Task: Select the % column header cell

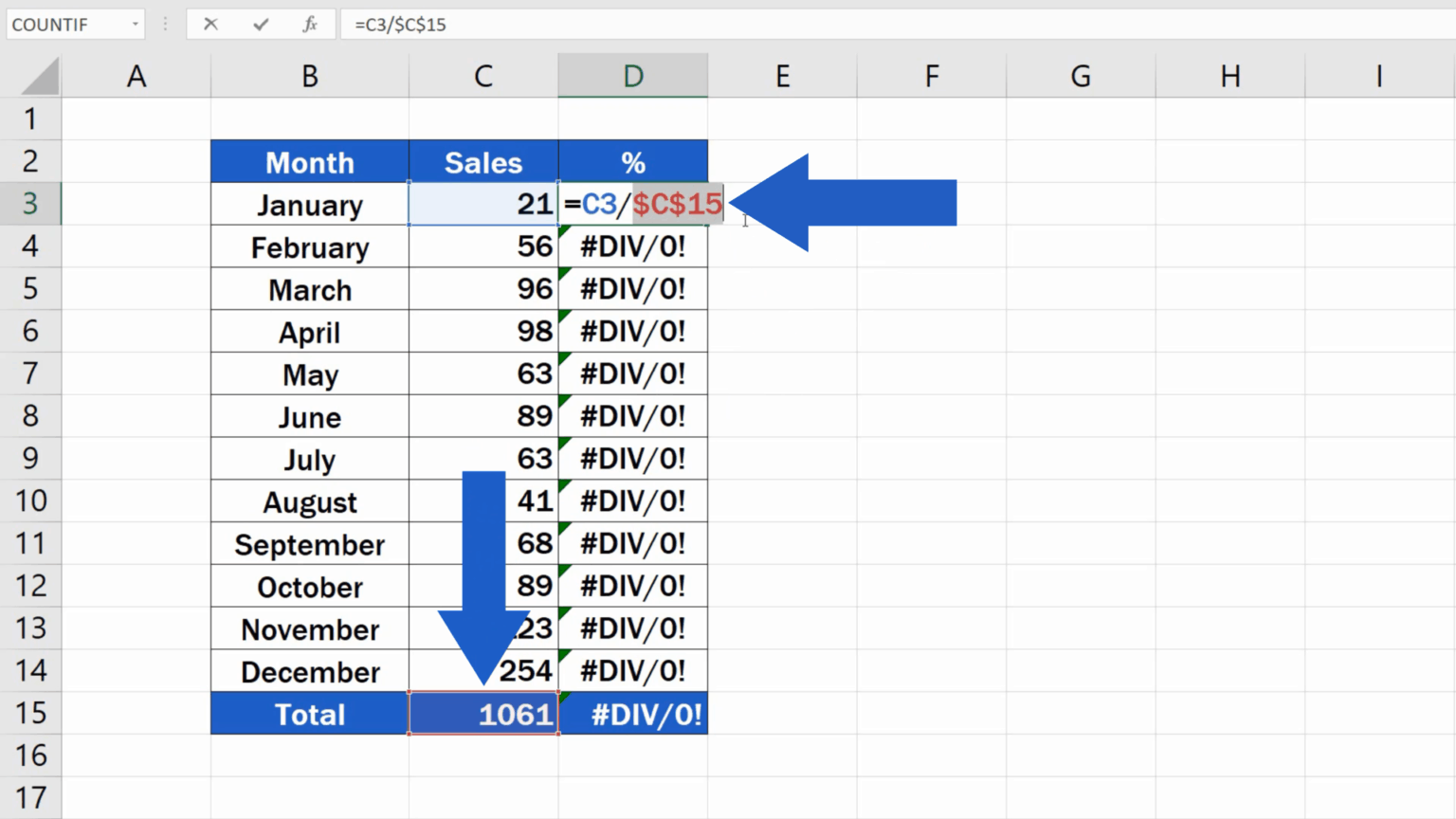Action: [632, 161]
